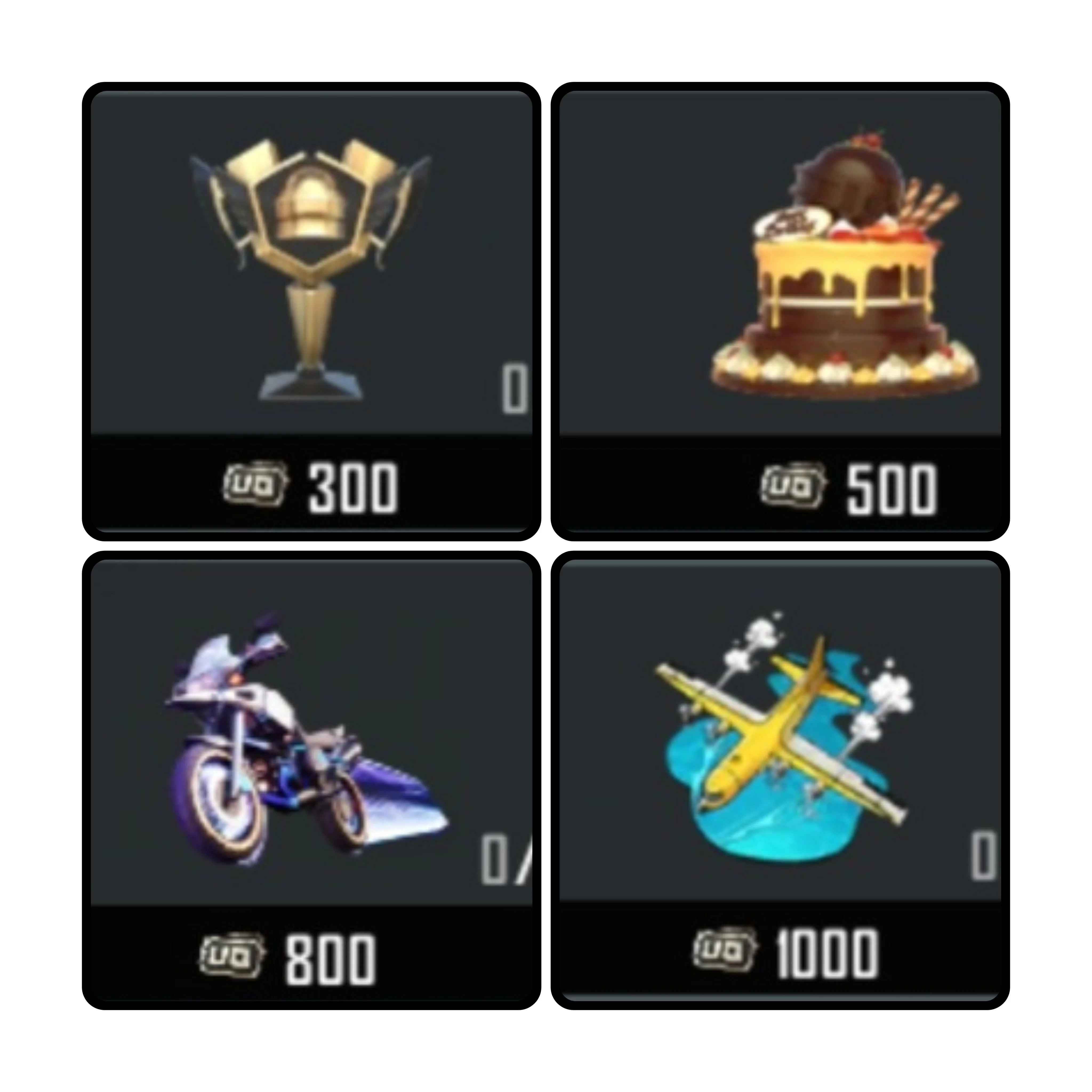The image size is (1092, 1092).
Task: Click the 800 UC price label
Action: (330, 959)
